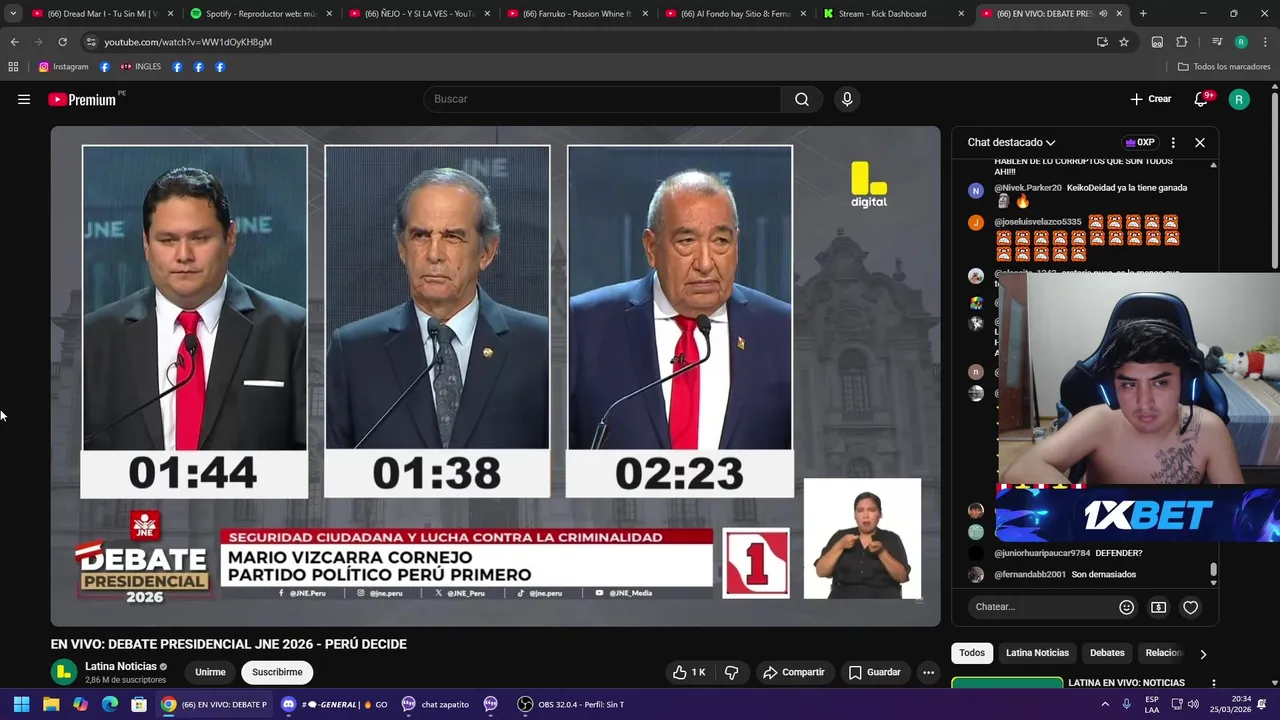Open the apps grid in bookmarks bar

coord(13,67)
